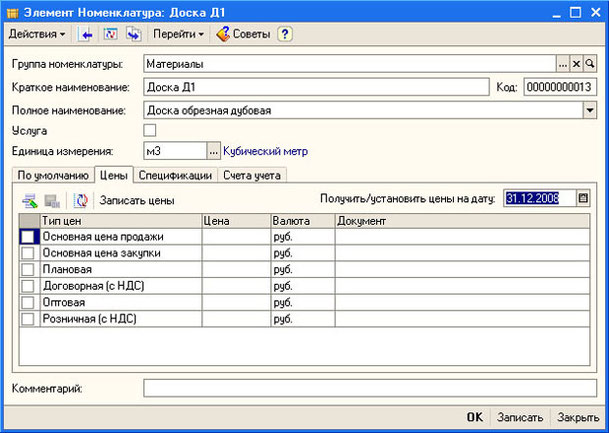Screen dimensions: 609x433
Task: Switch to the Счета учета tab
Action: pyautogui.click(x=253, y=176)
